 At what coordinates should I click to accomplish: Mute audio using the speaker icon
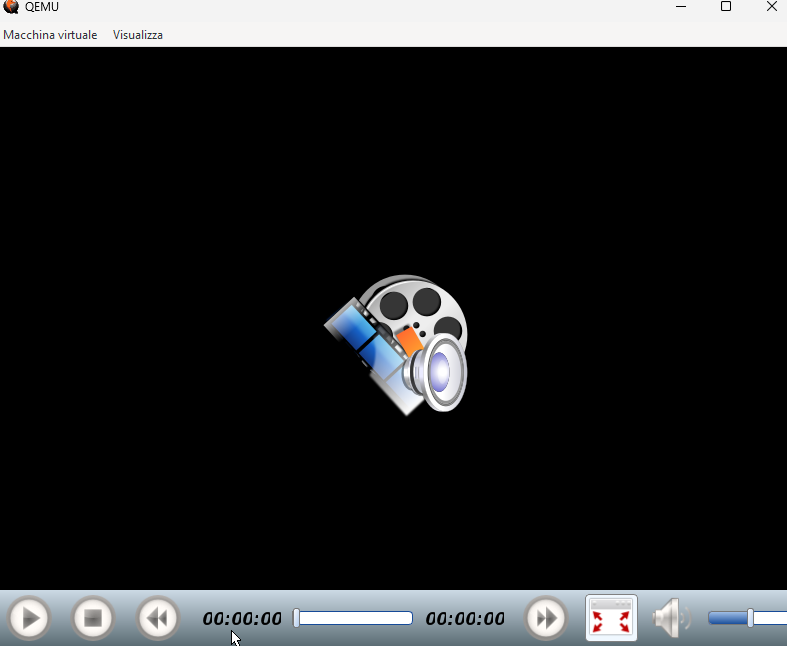tap(672, 618)
